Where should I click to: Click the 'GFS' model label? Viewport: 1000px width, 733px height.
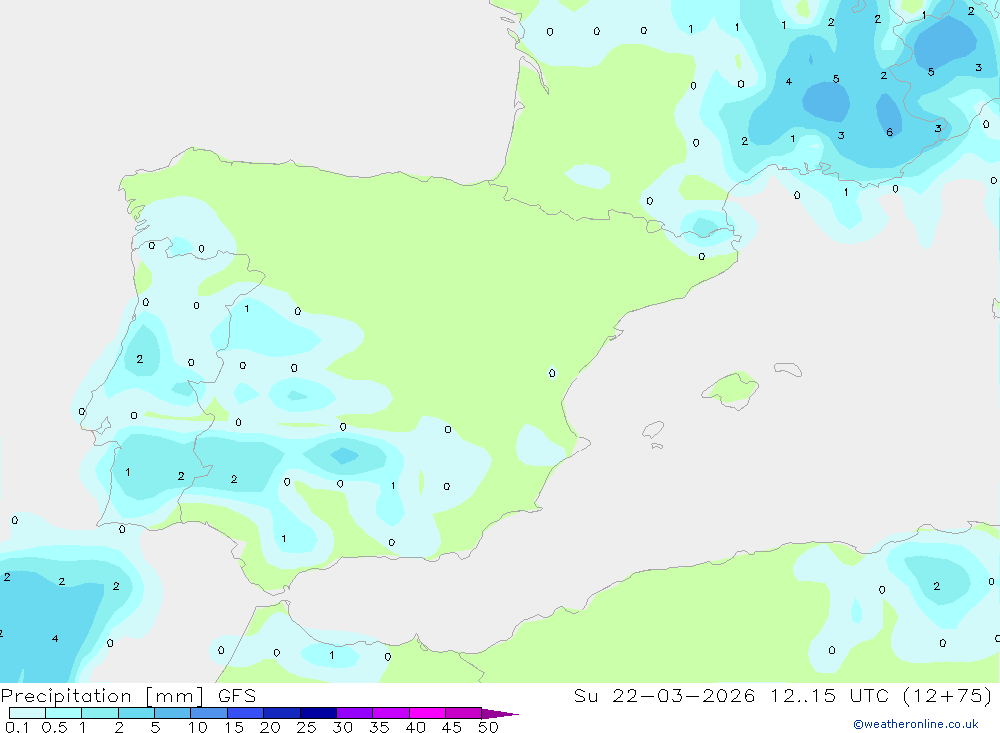click(x=237, y=696)
